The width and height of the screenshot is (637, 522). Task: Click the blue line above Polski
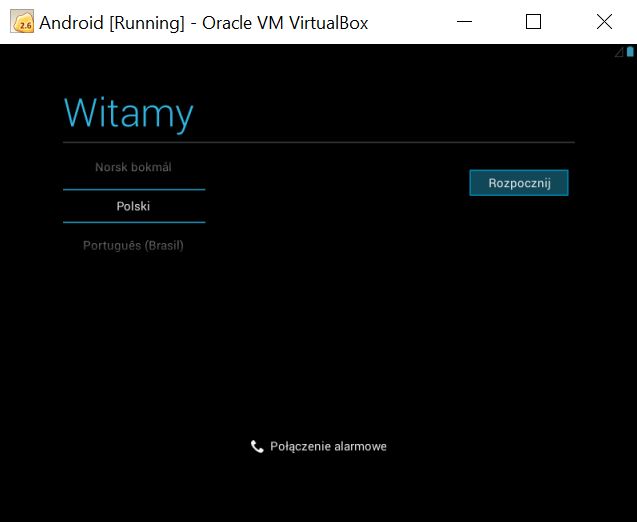pos(134,189)
